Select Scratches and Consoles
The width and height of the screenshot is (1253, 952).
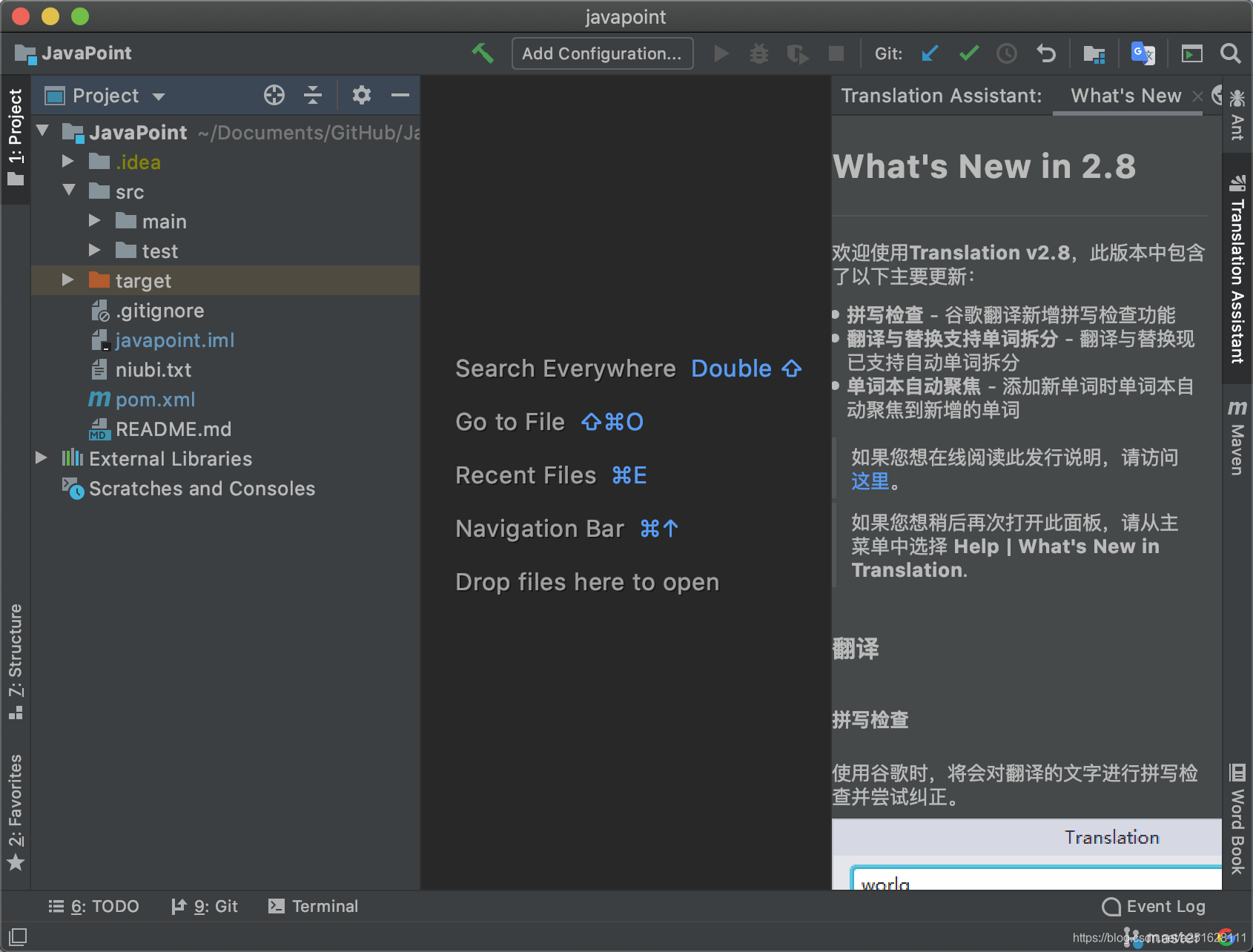[x=202, y=489]
